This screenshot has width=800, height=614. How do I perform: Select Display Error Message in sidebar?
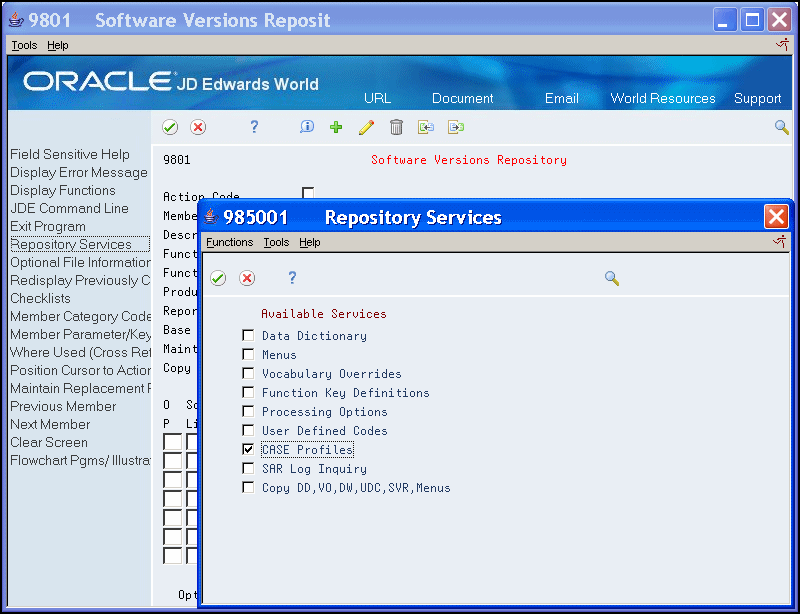point(79,172)
